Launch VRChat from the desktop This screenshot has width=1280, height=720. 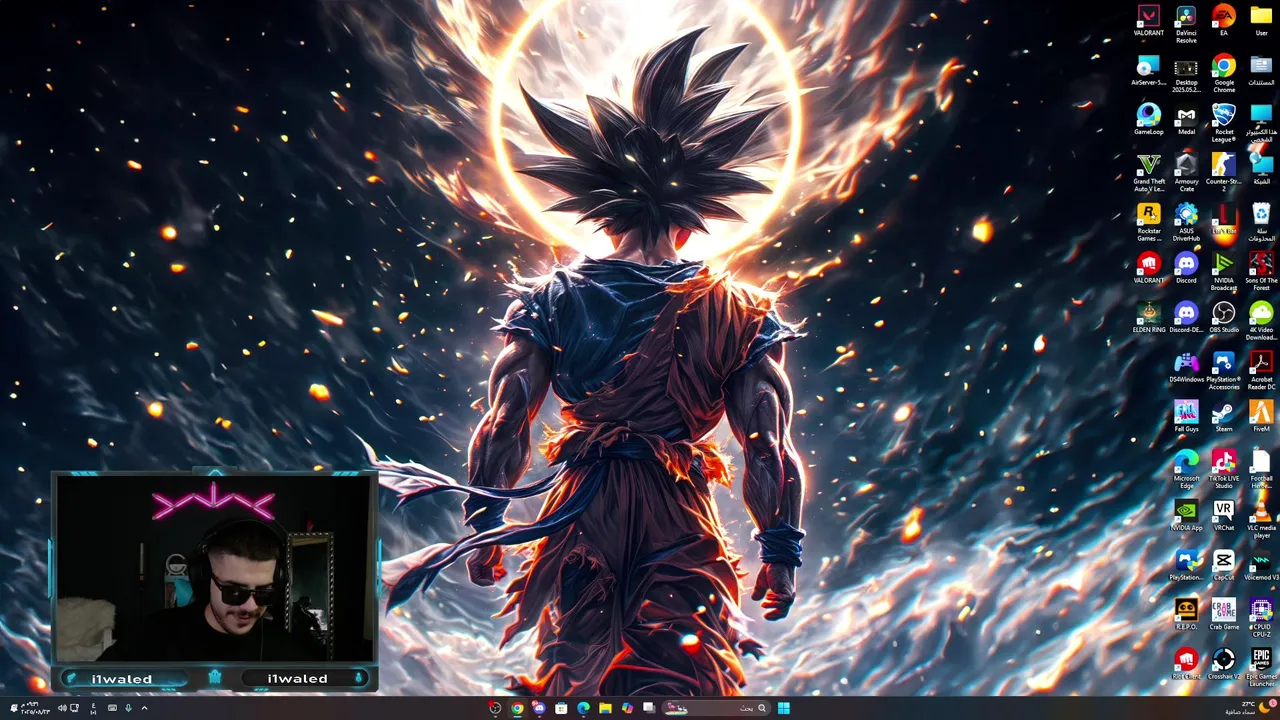(x=1224, y=516)
